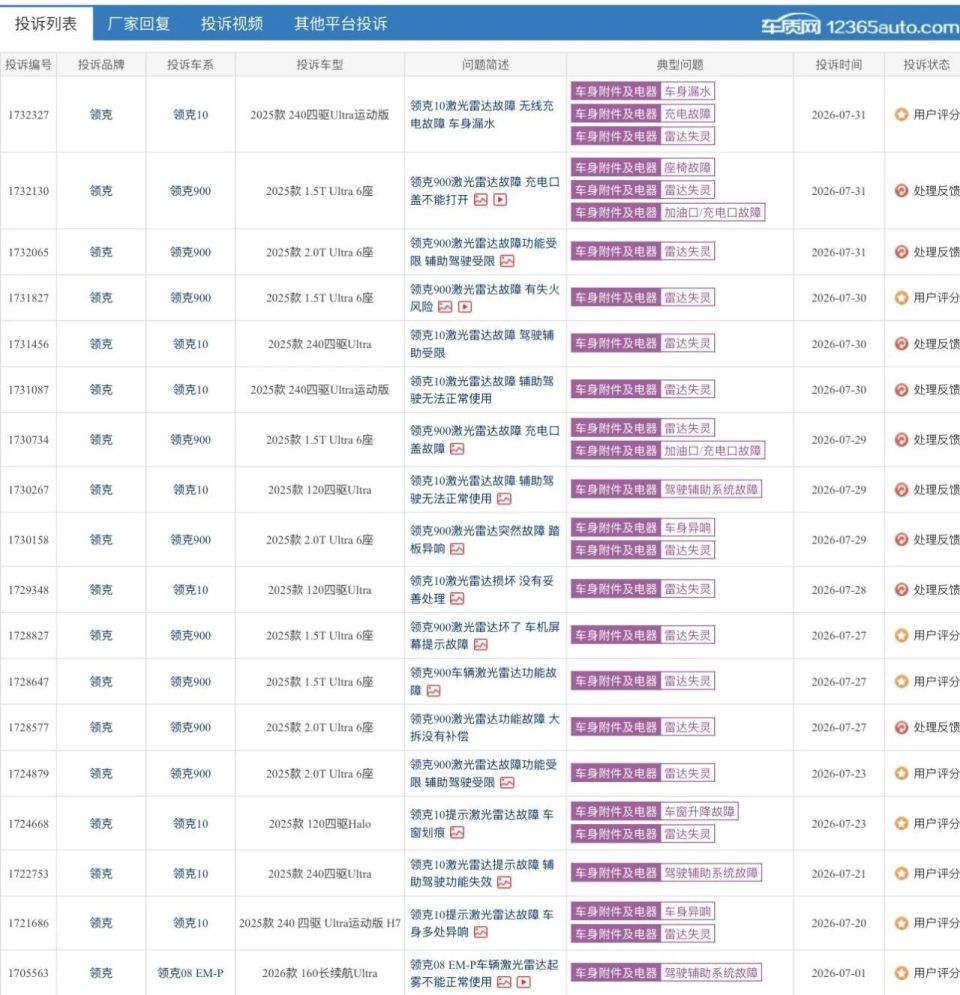
Task: Open image icon in complaint 1732130 description
Action: tap(481, 200)
